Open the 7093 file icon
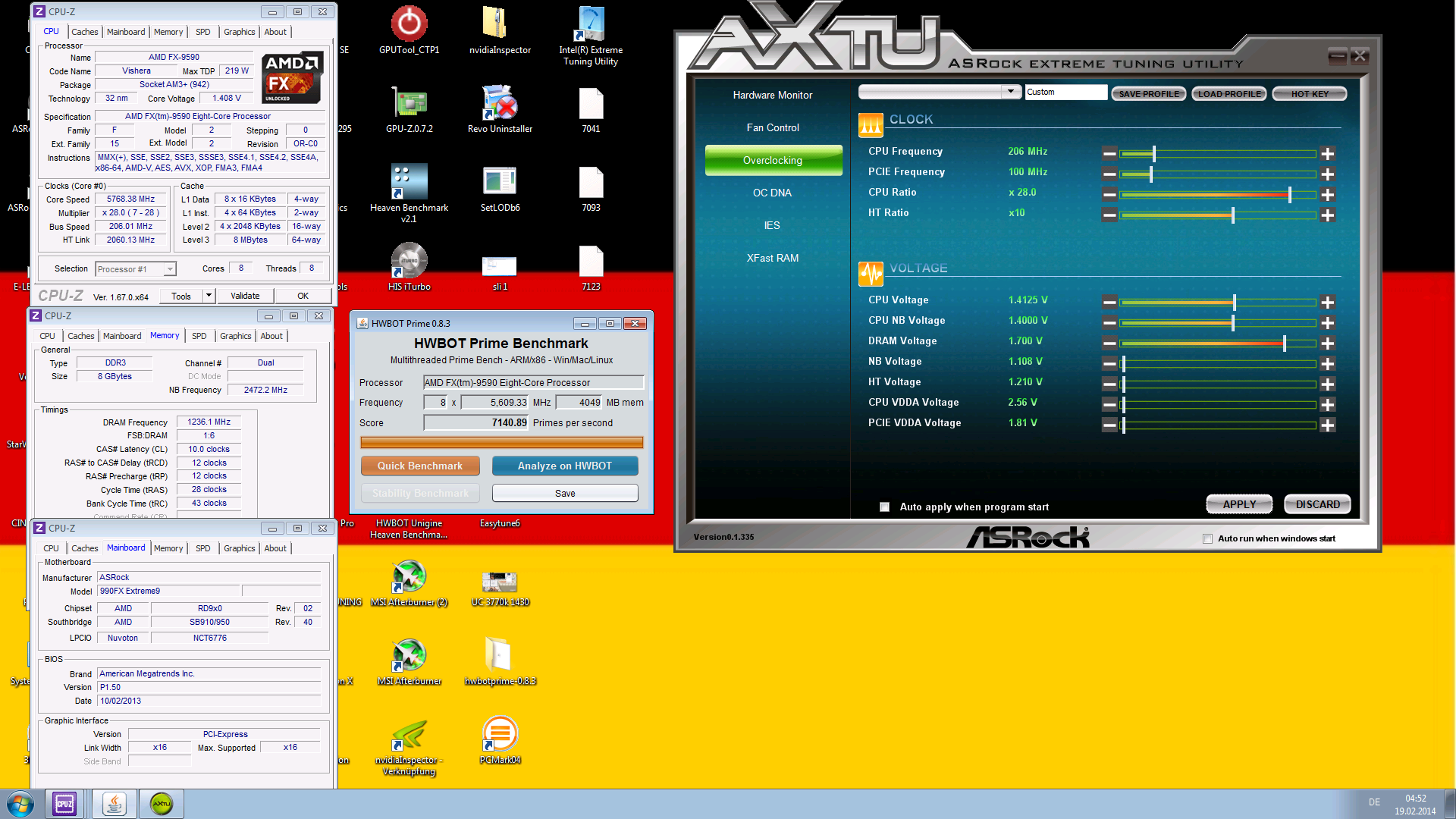Image resolution: width=1456 pixels, height=819 pixels. (x=591, y=188)
